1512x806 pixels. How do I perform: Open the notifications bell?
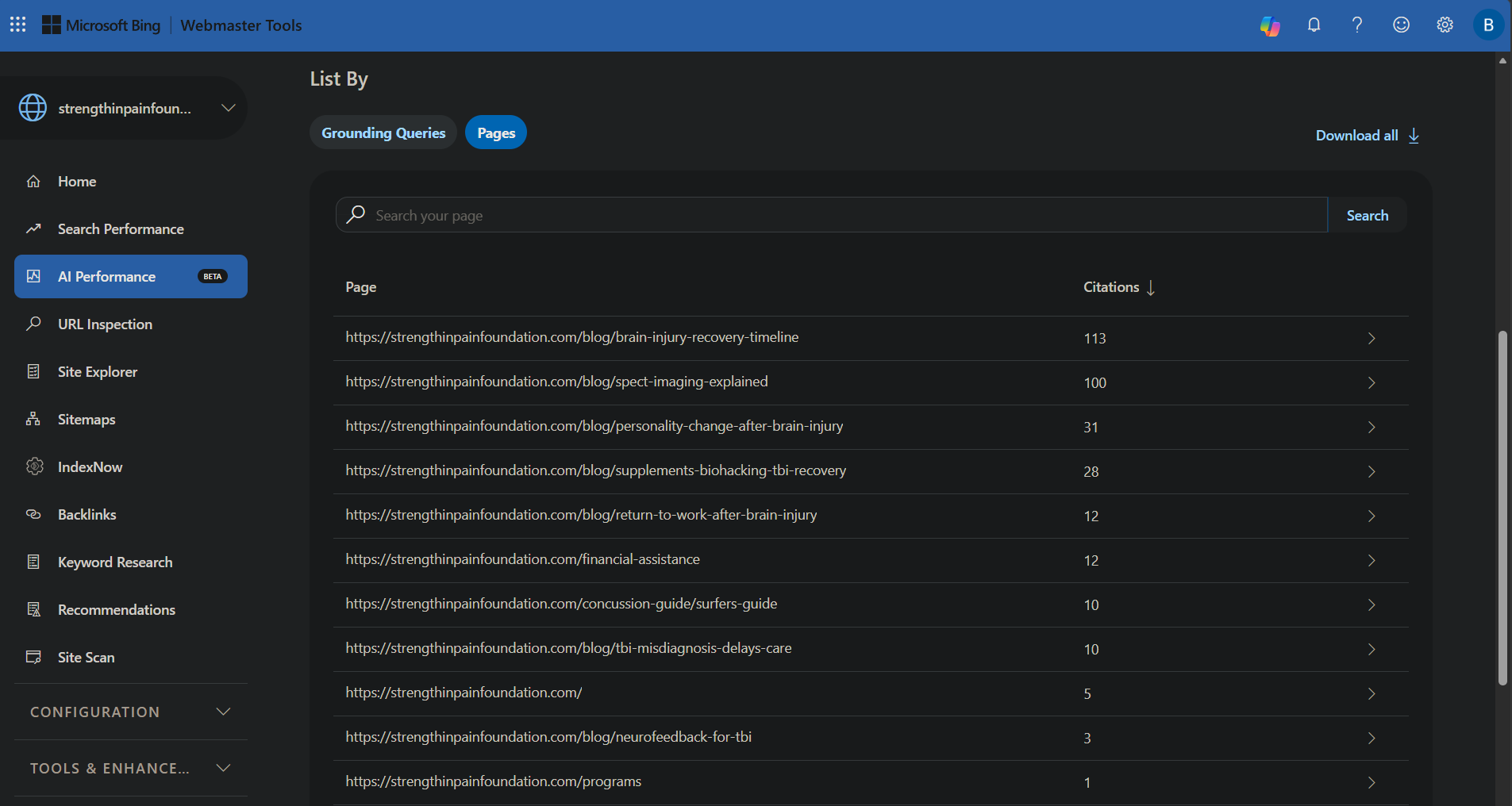(x=1314, y=25)
